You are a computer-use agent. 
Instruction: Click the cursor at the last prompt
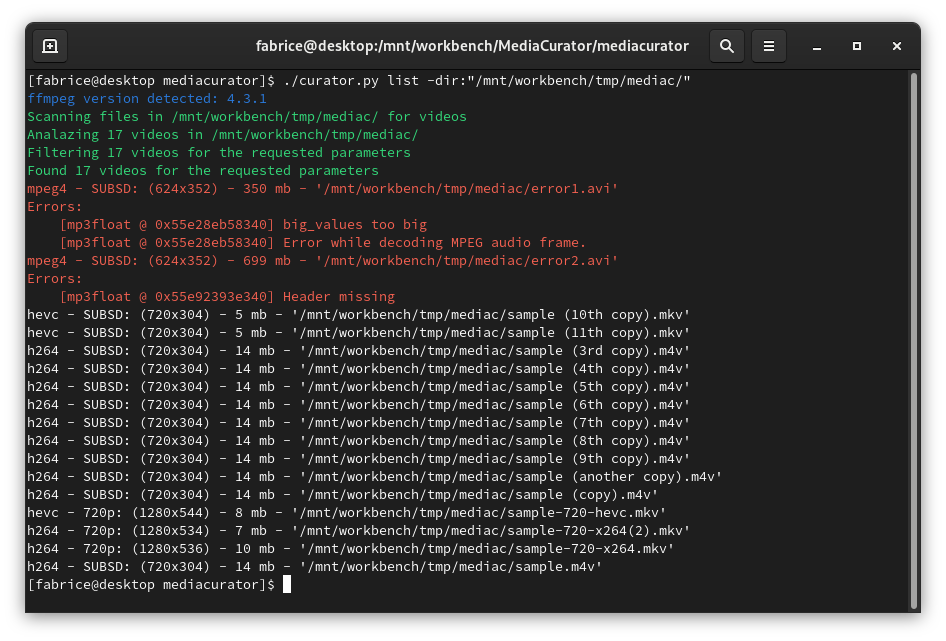tap(287, 584)
